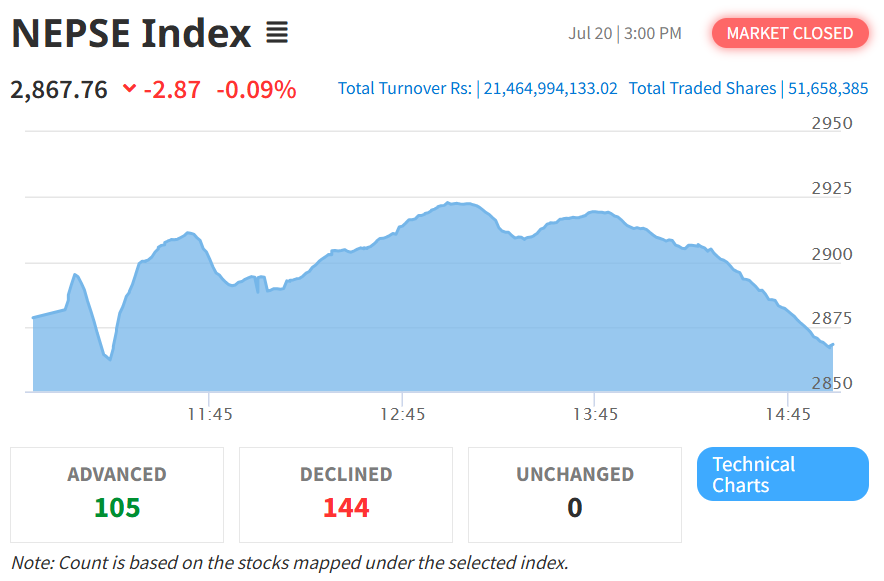
Task: Open the Technical Charts page
Action: click(x=782, y=474)
